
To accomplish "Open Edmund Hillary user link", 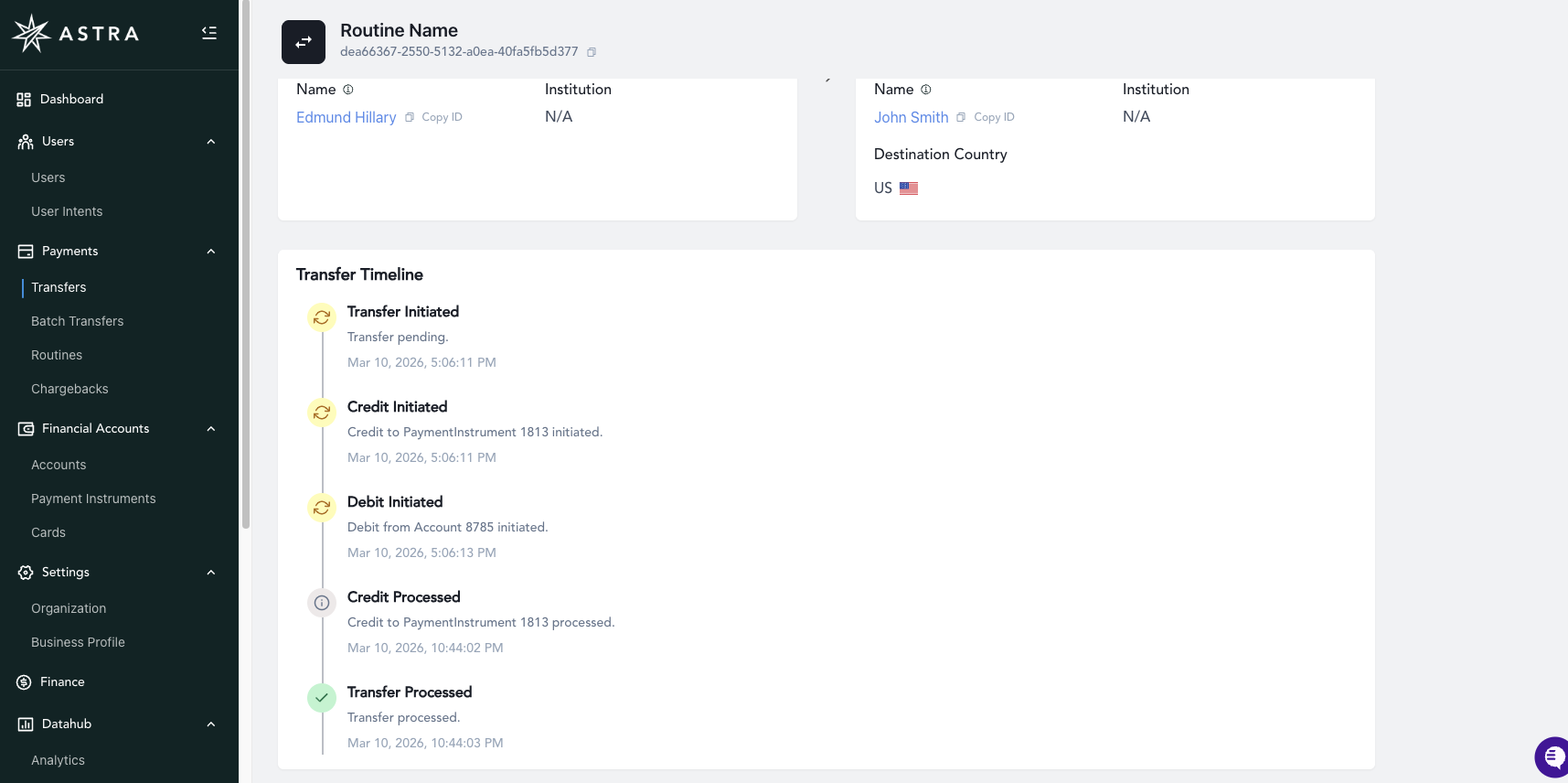I will tap(347, 117).
